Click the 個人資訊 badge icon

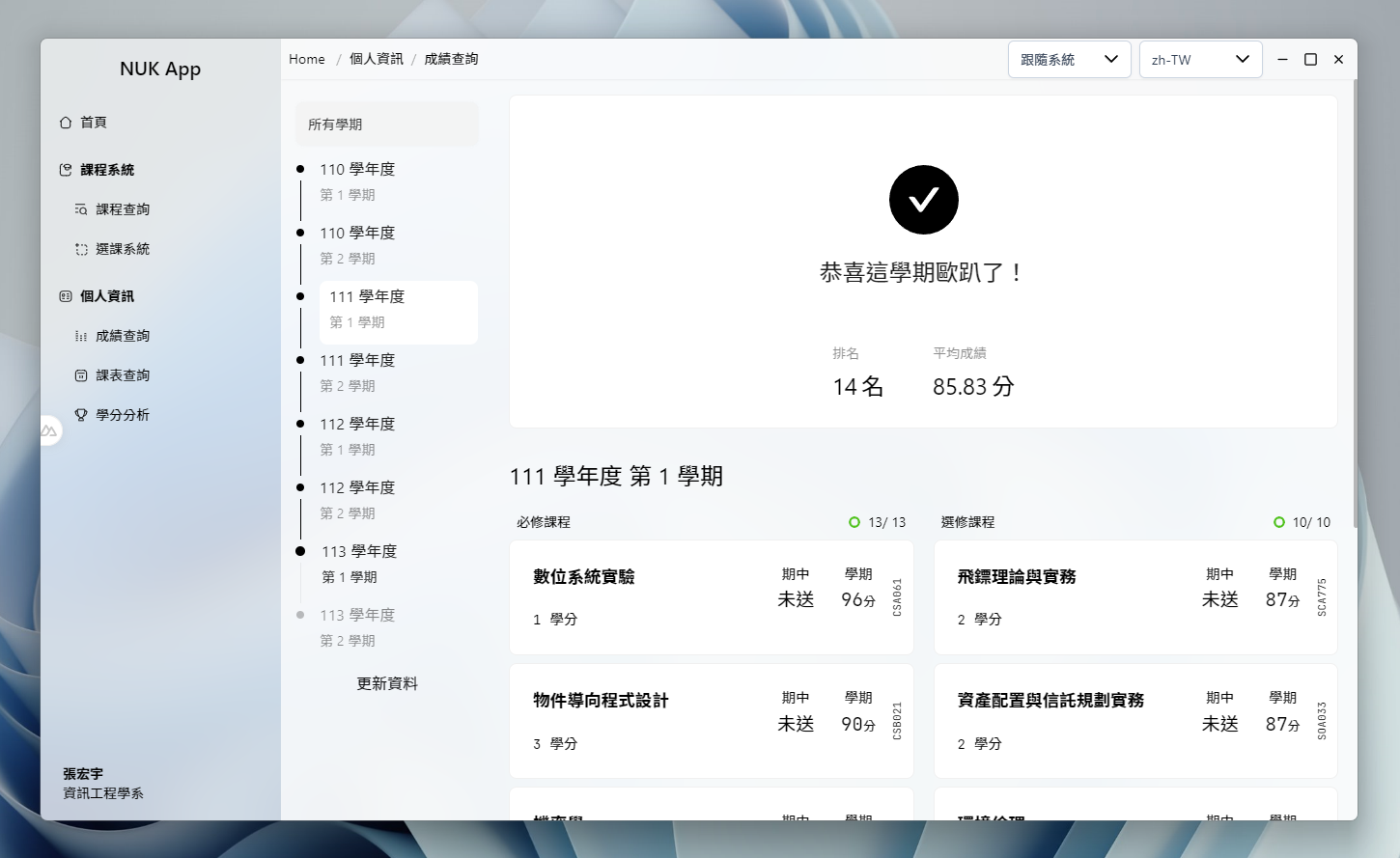[64, 295]
